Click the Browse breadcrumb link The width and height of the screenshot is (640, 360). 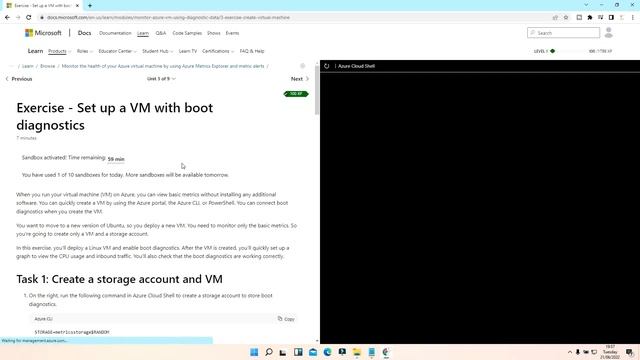point(47,66)
